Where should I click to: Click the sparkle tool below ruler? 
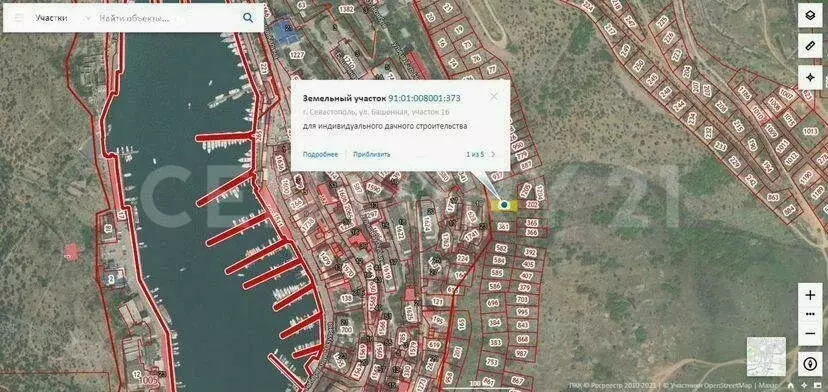(810, 78)
